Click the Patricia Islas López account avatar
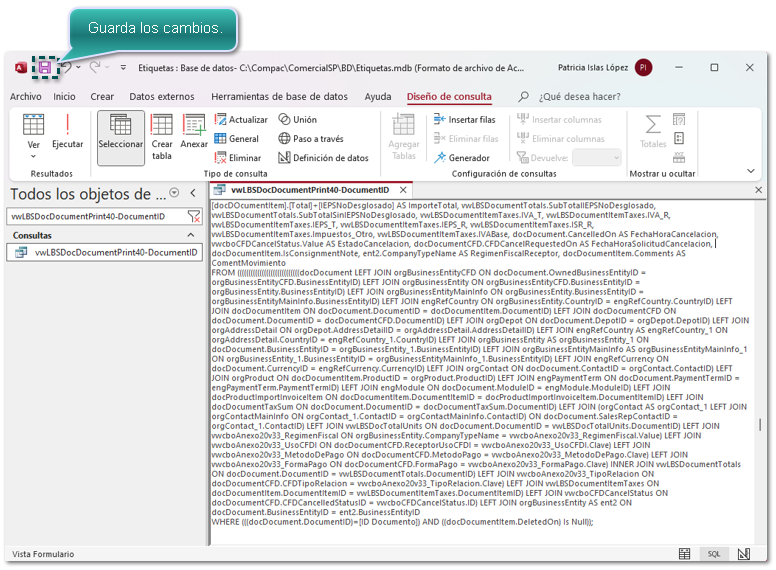The width and height of the screenshot is (776, 570). pos(643,67)
